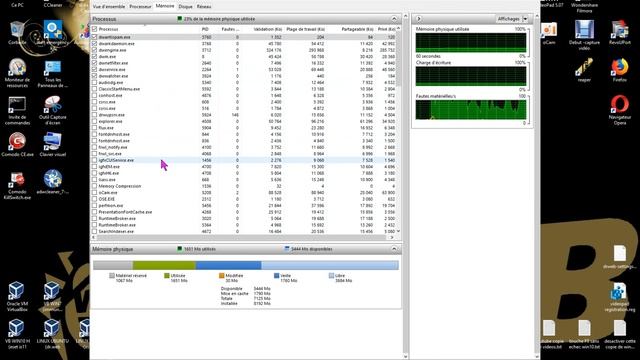
Task: Switch to Réseau tab
Action: pyautogui.click(x=204, y=7)
